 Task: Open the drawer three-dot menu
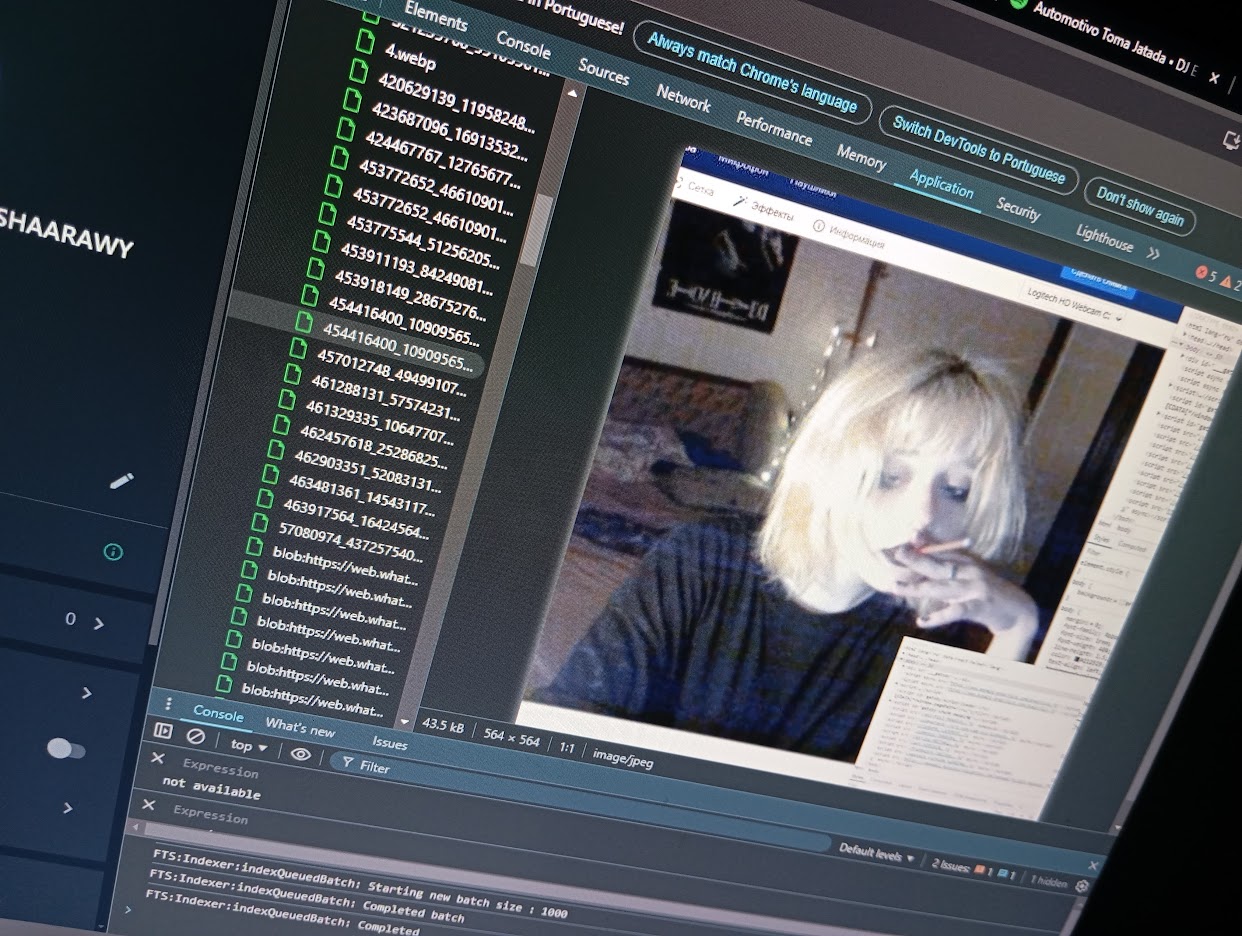(168, 704)
